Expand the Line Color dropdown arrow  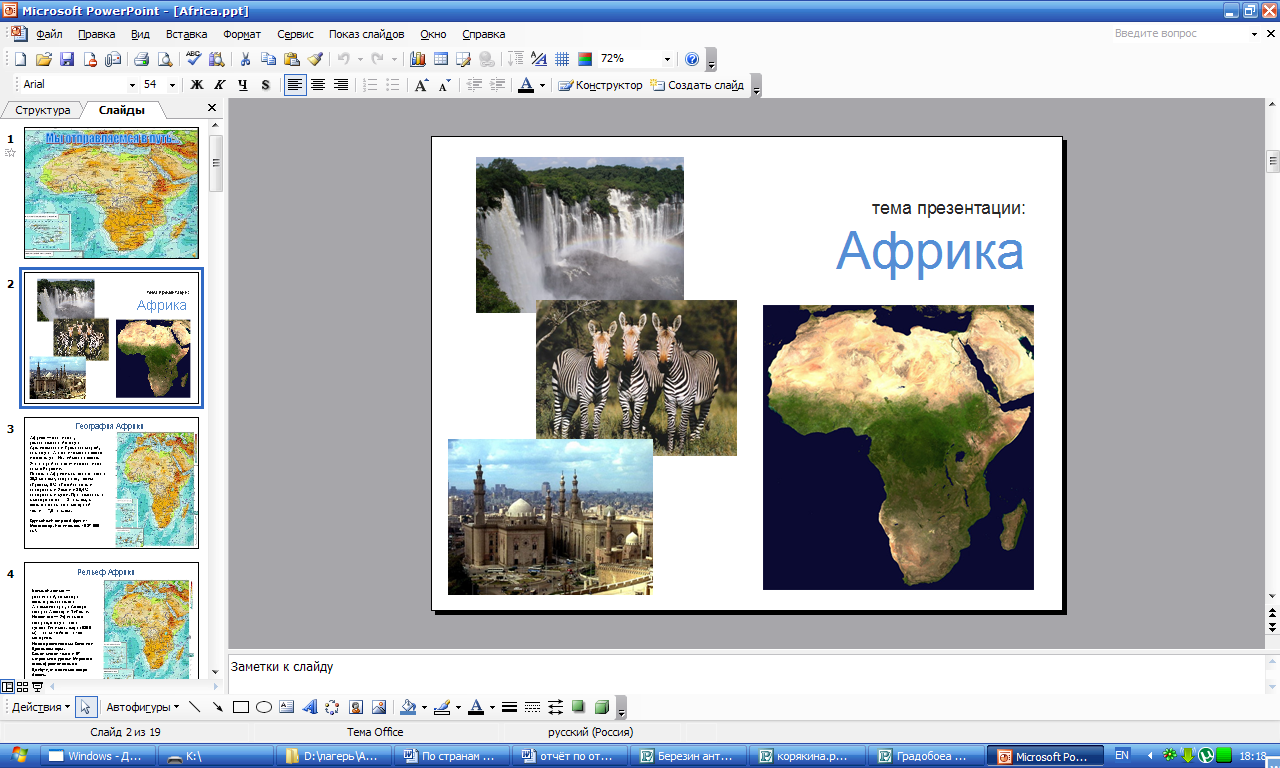coord(458,707)
